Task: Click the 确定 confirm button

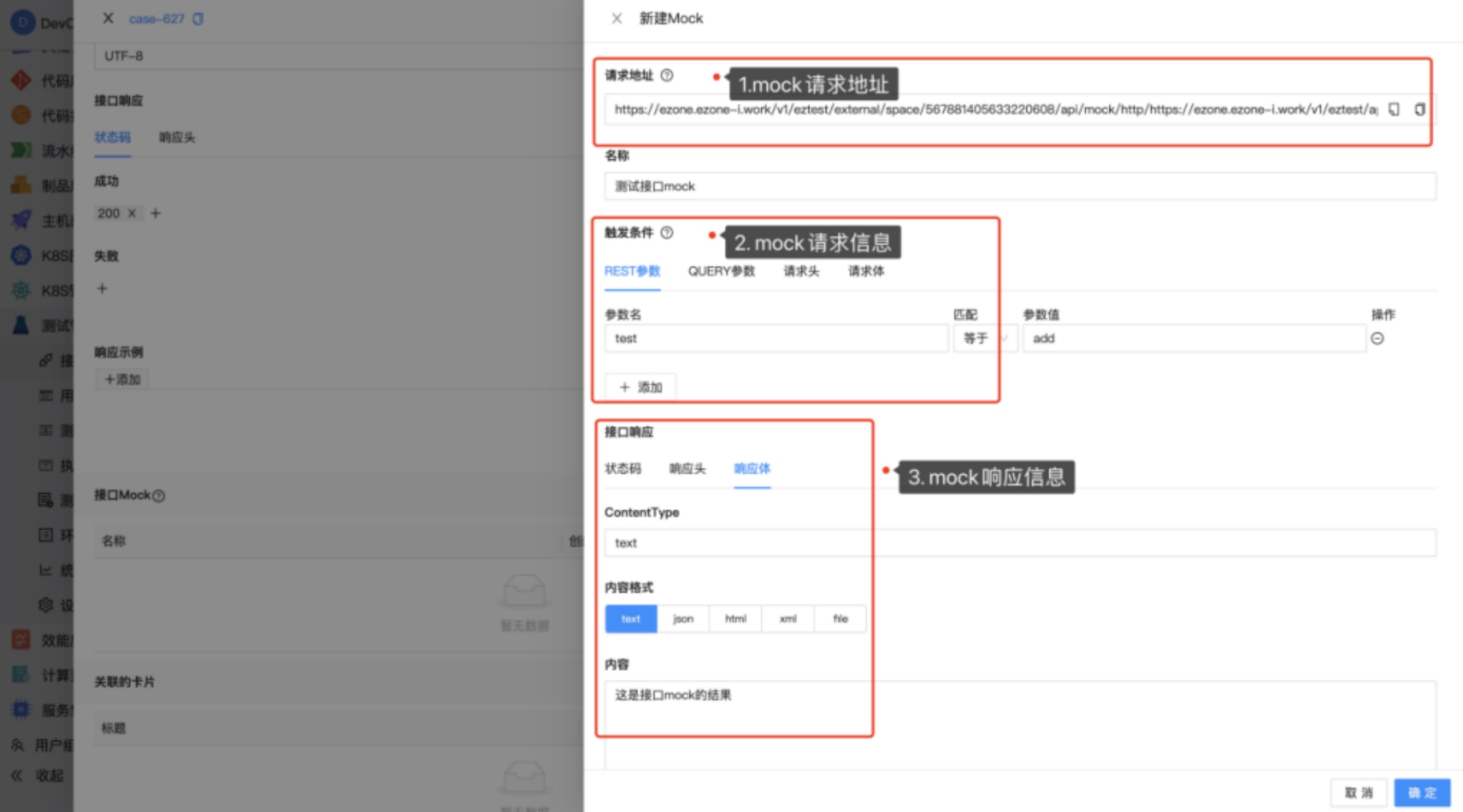Action: [x=1422, y=793]
